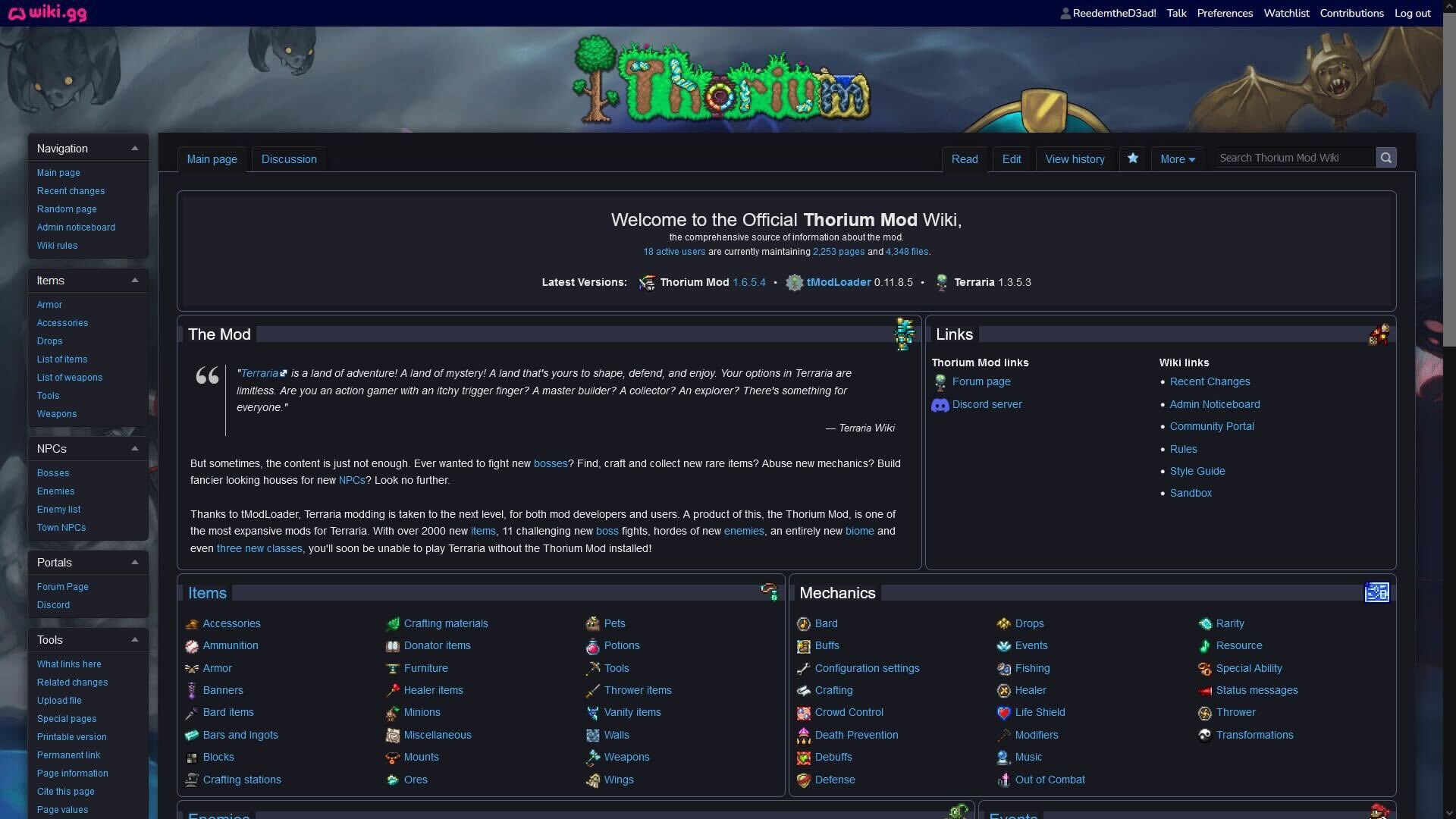The height and width of the screenshot is (819, 1456).
Task: Click the Life Shield icon in Mechanics
Action: [1003, 712]
